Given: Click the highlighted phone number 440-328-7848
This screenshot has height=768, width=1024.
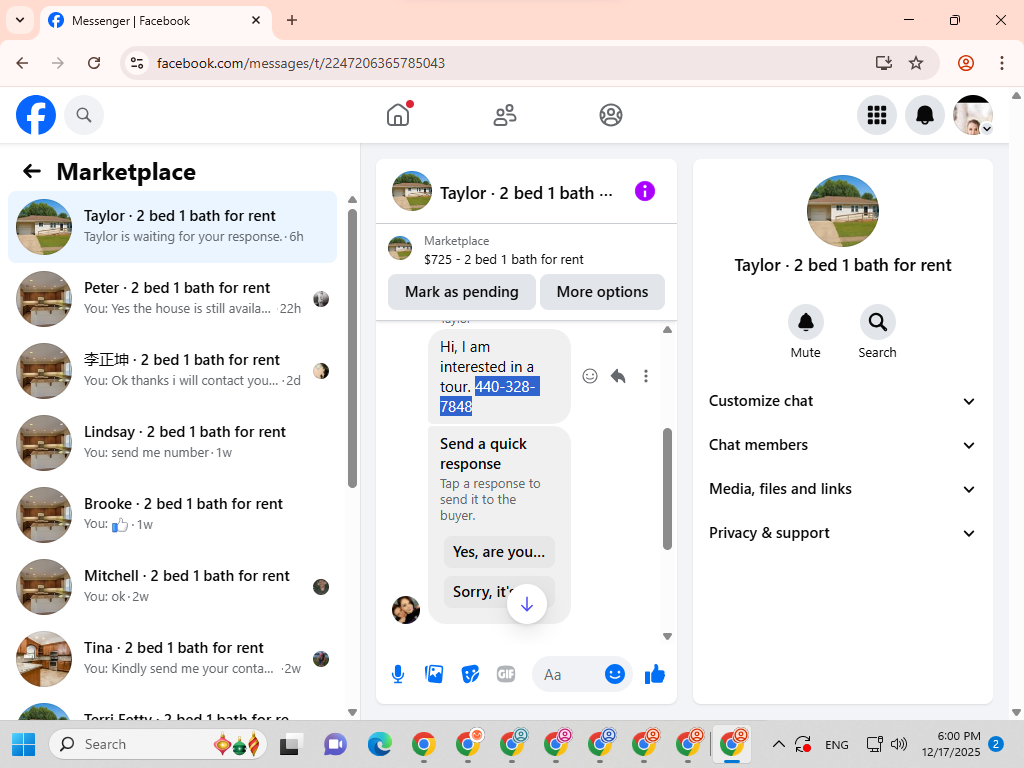Looking at the screenshot, I should tap(488, 396).
